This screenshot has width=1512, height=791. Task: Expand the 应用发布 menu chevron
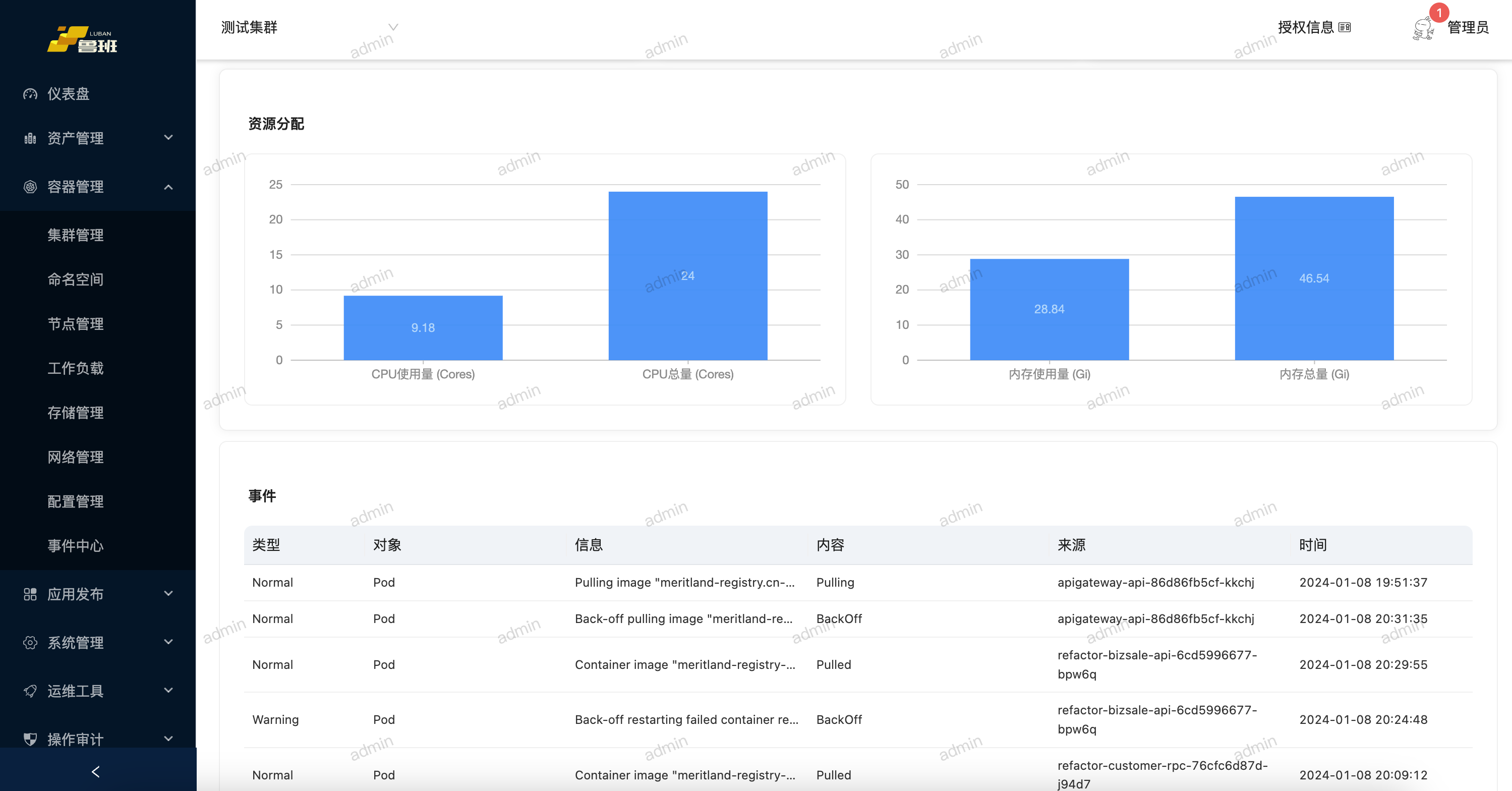click(x=168, y=594)
